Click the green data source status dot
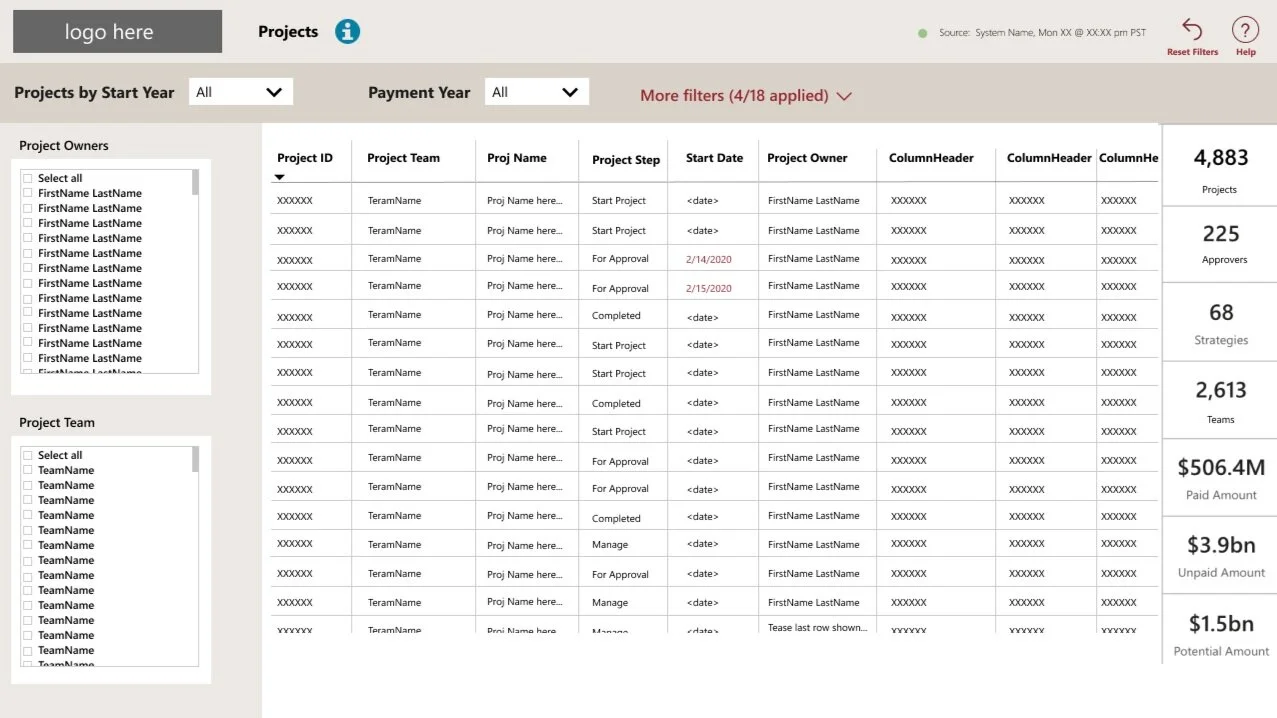The height and width of the screenshot is (718, 1277). [921, 32]
